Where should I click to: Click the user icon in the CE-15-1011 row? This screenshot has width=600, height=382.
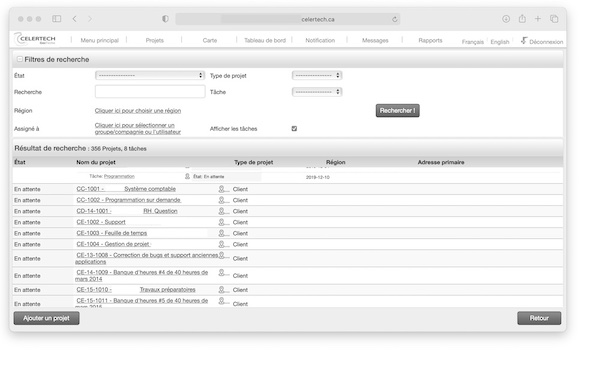click(x=222, y=301)
